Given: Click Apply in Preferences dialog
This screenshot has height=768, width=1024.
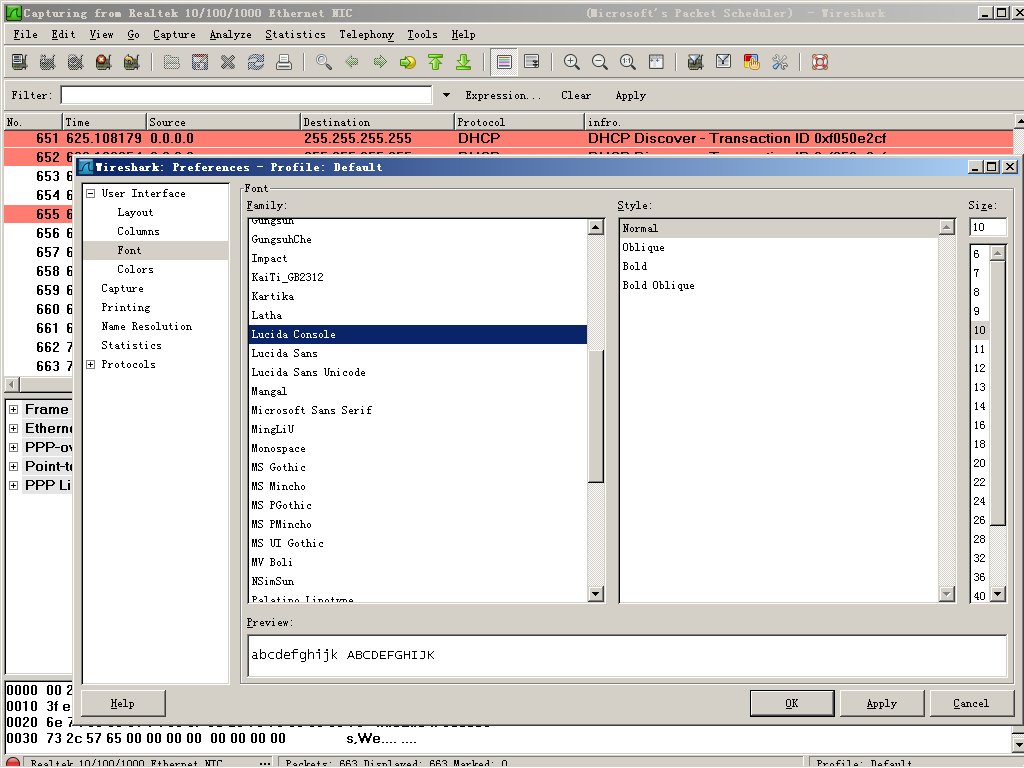Looking at the screenshot, I should (x=882, y=703).
